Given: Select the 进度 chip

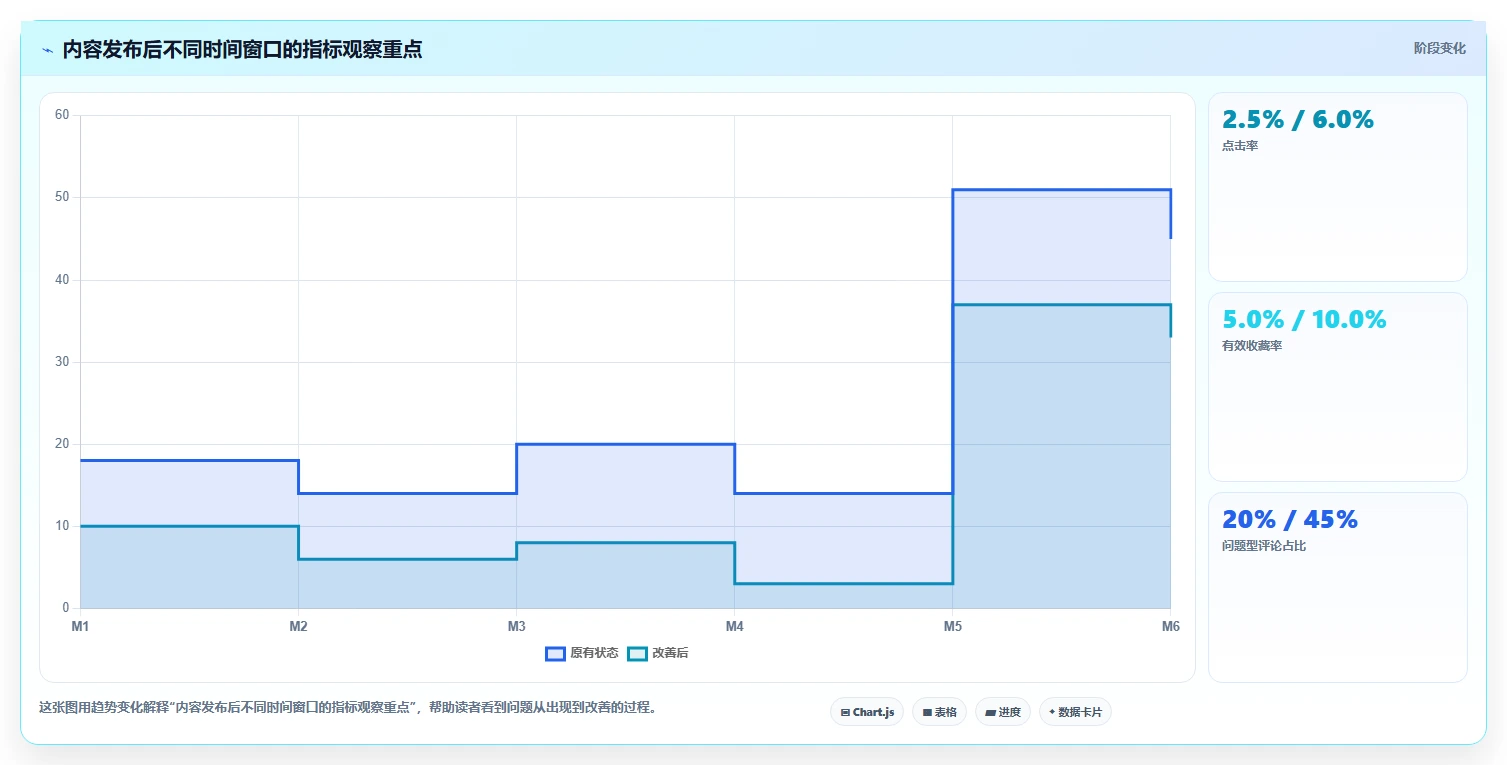Looking at the screenshot, I should [x=1003, y=712].
